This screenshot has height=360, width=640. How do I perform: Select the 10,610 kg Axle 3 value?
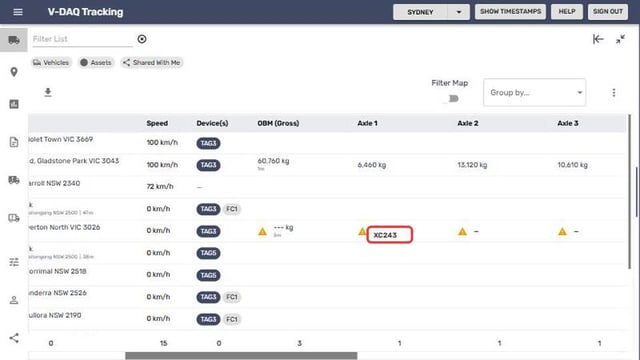572,165
